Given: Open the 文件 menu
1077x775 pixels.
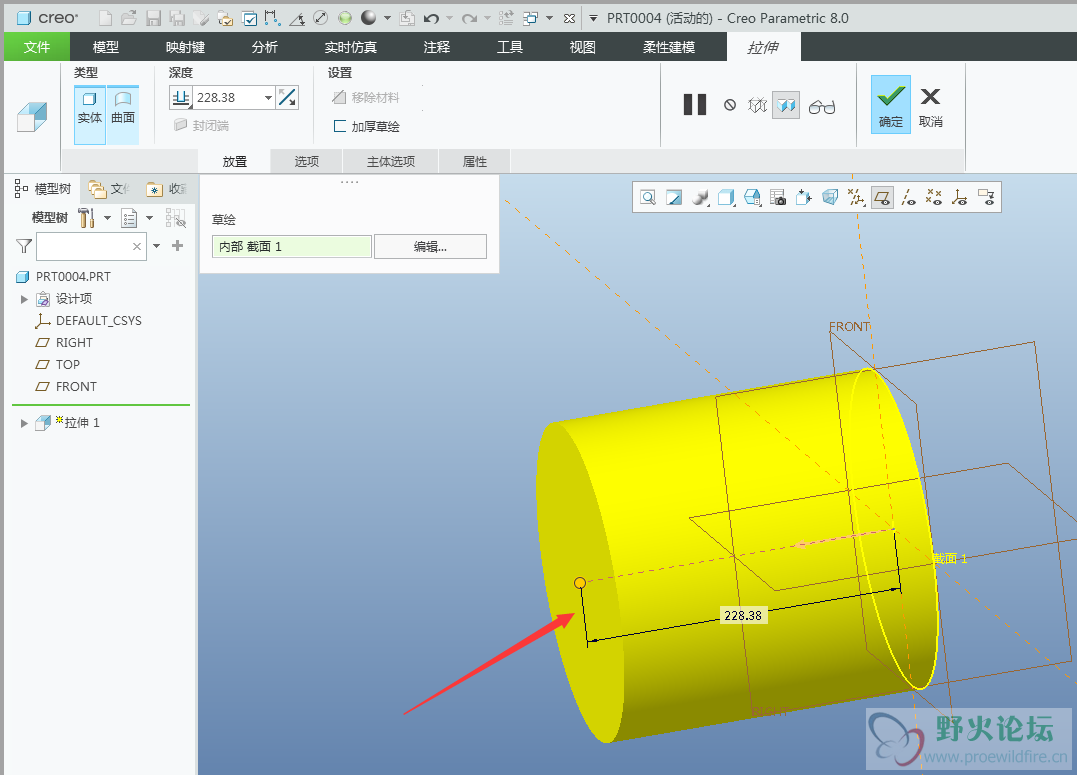Looking at the screenshot, I should tap(36, 47).
